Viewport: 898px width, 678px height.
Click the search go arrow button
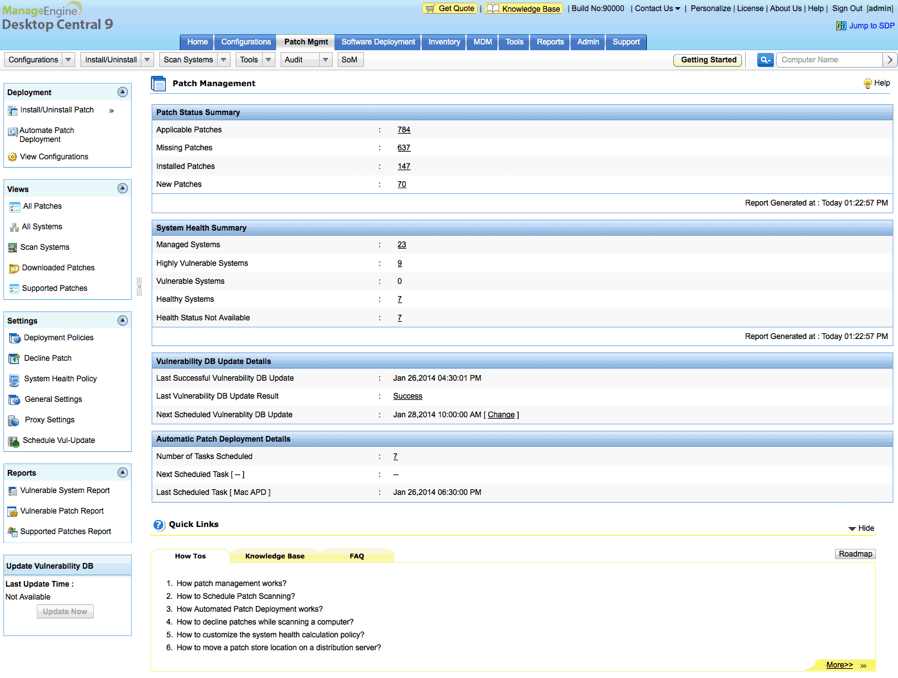point(889,60)
